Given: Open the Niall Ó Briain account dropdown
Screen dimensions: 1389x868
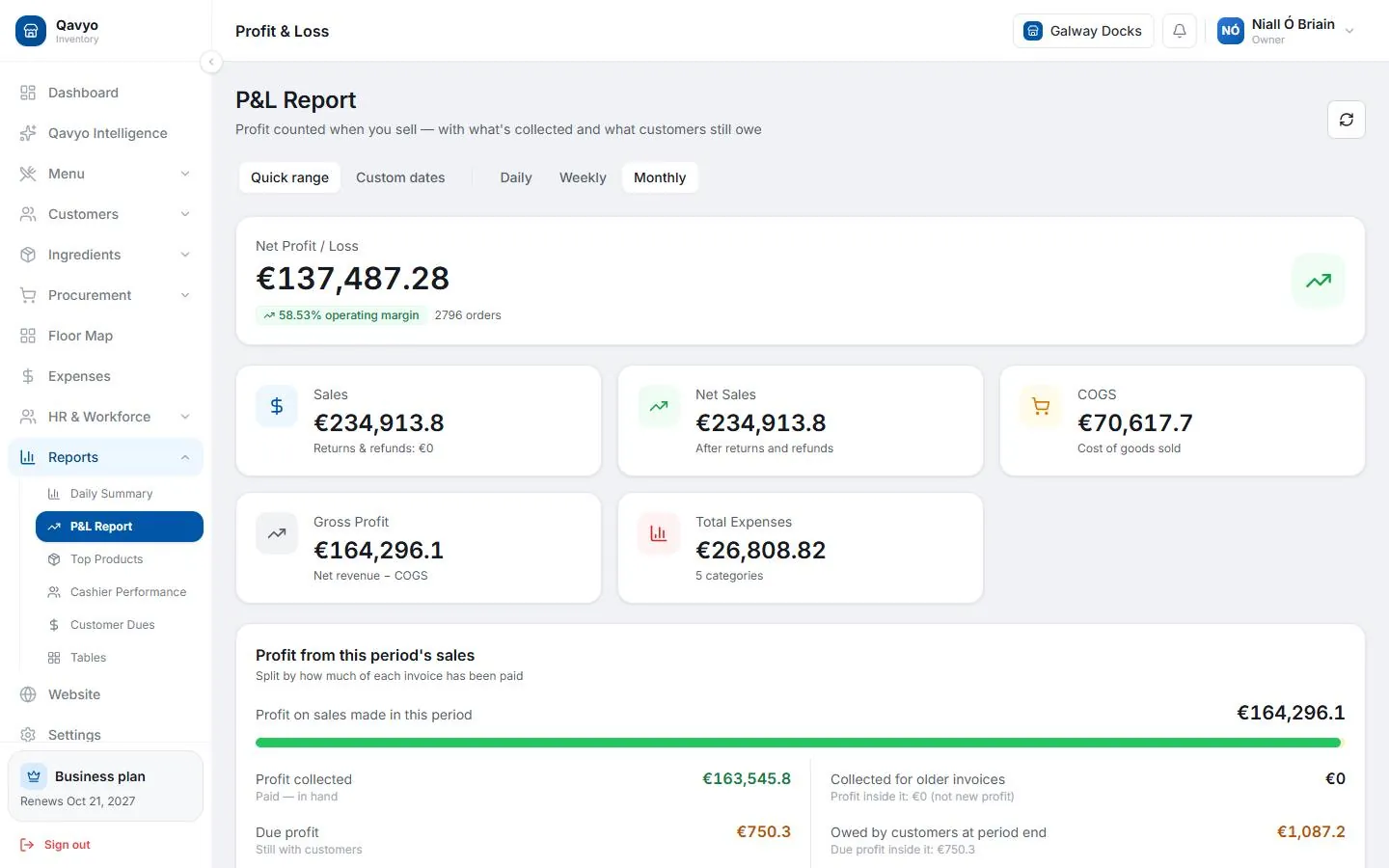Looking at the screenshot, I should (x=1287, y=31).
